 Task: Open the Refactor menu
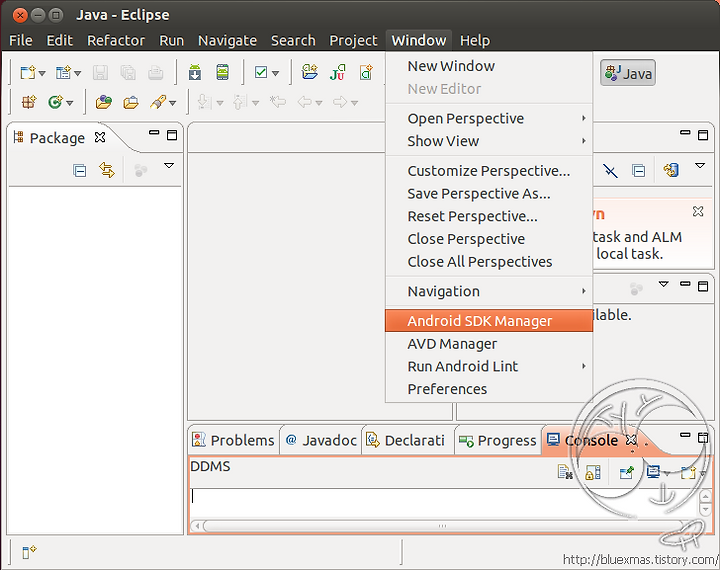coord(116,40)
